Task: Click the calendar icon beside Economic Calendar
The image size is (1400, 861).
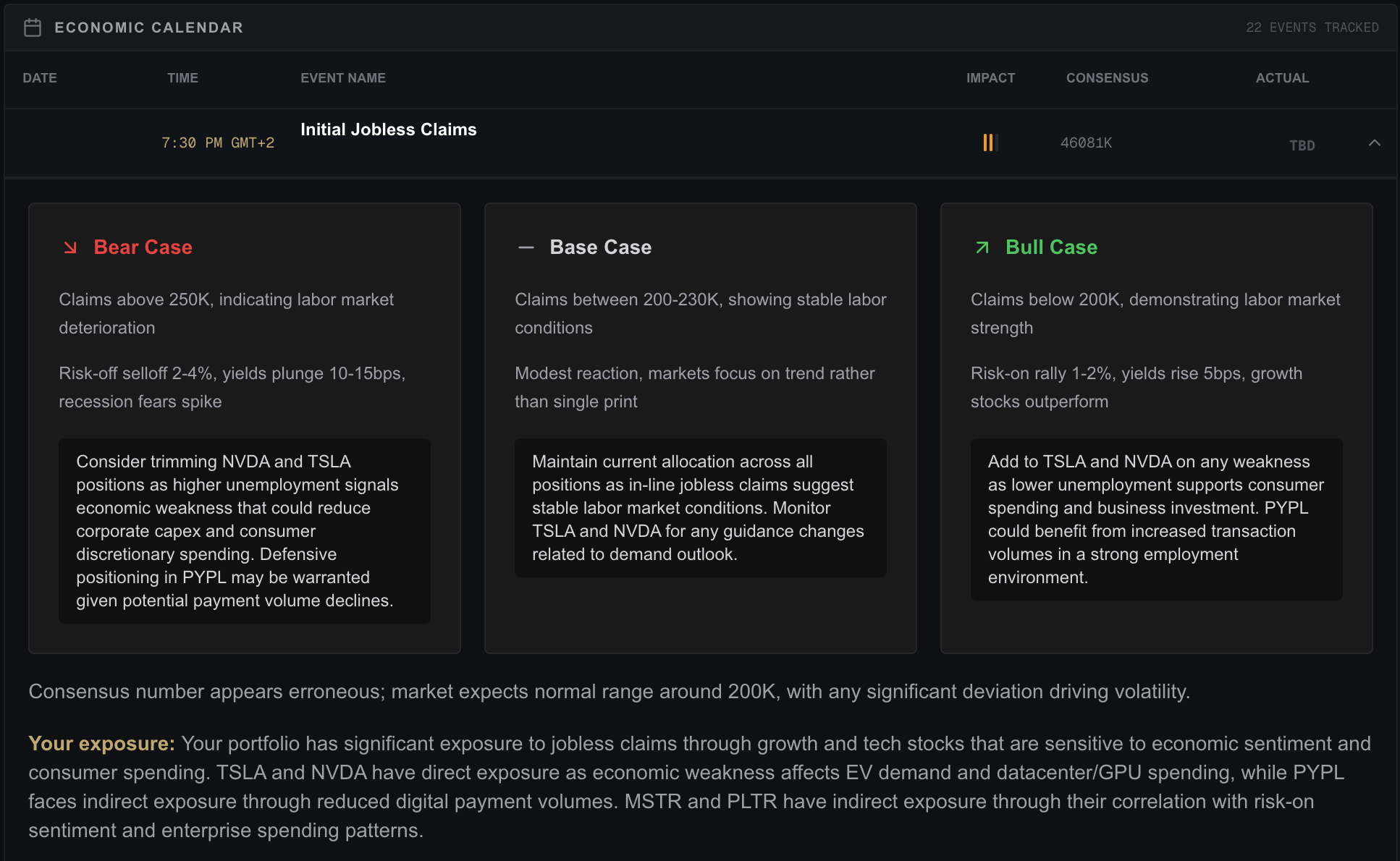Action: [x=33, y=27]
